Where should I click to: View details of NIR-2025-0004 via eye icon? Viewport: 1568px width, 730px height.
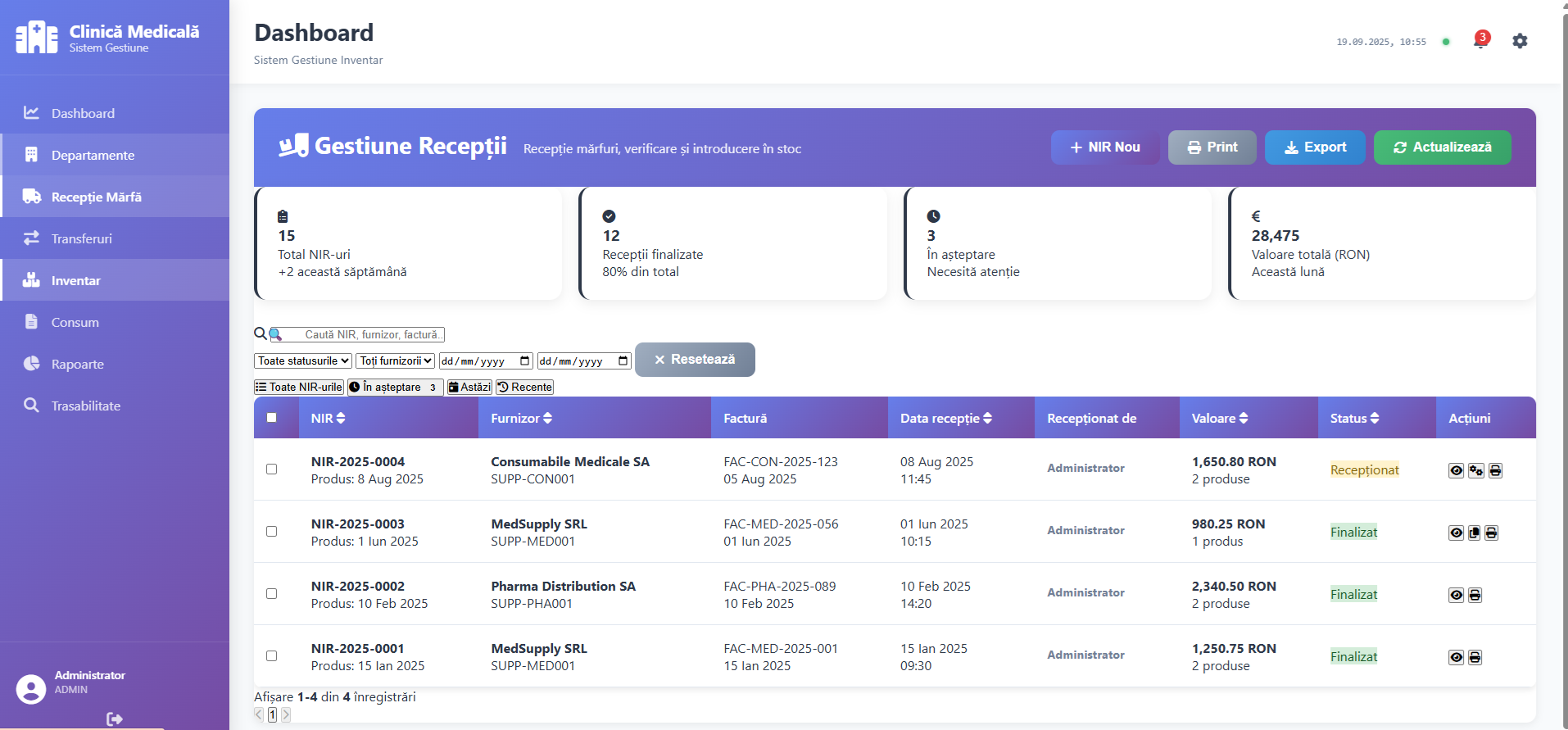tap(1456, 470)
